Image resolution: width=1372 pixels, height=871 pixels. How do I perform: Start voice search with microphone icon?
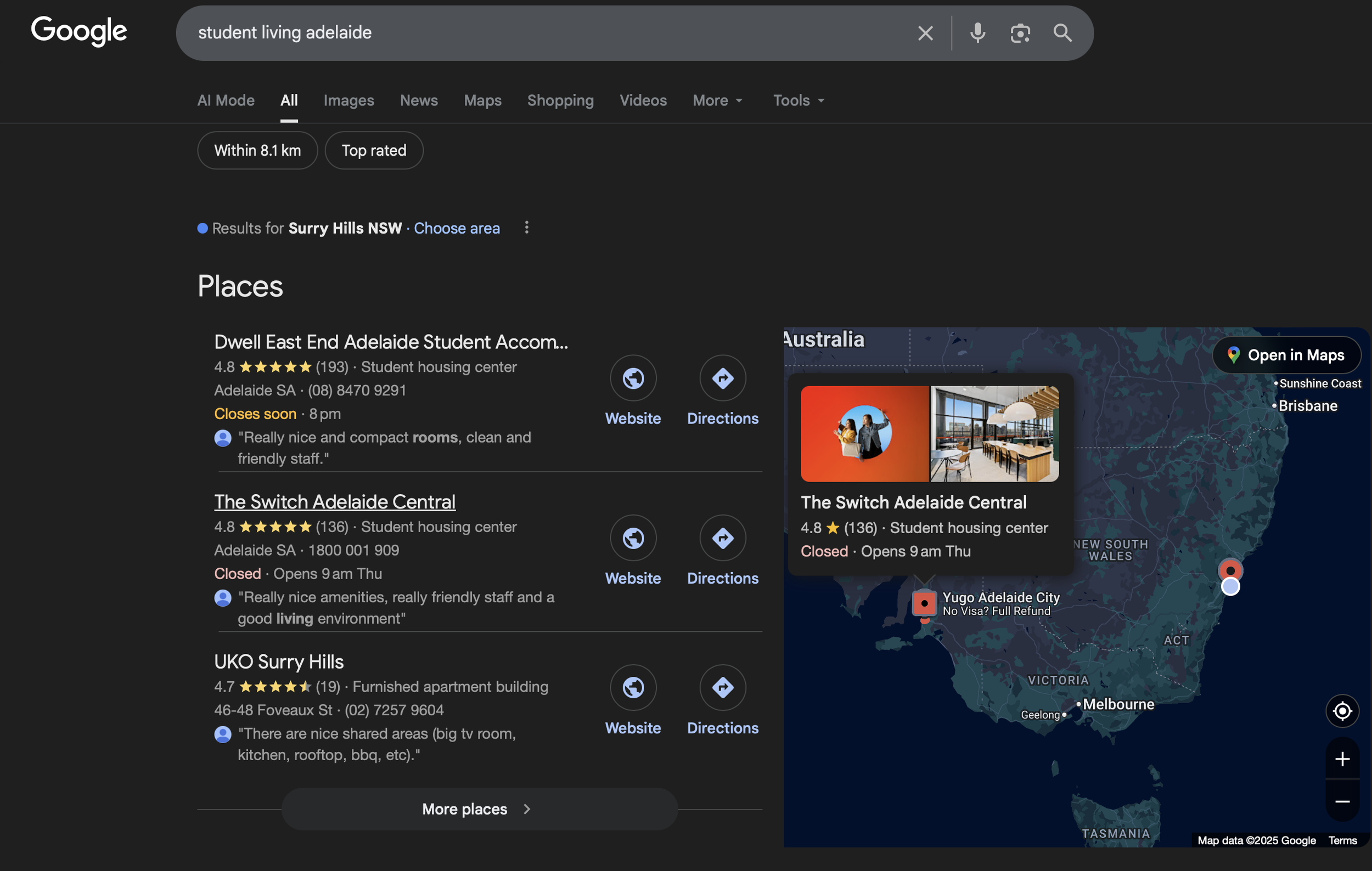pos(978,33)
